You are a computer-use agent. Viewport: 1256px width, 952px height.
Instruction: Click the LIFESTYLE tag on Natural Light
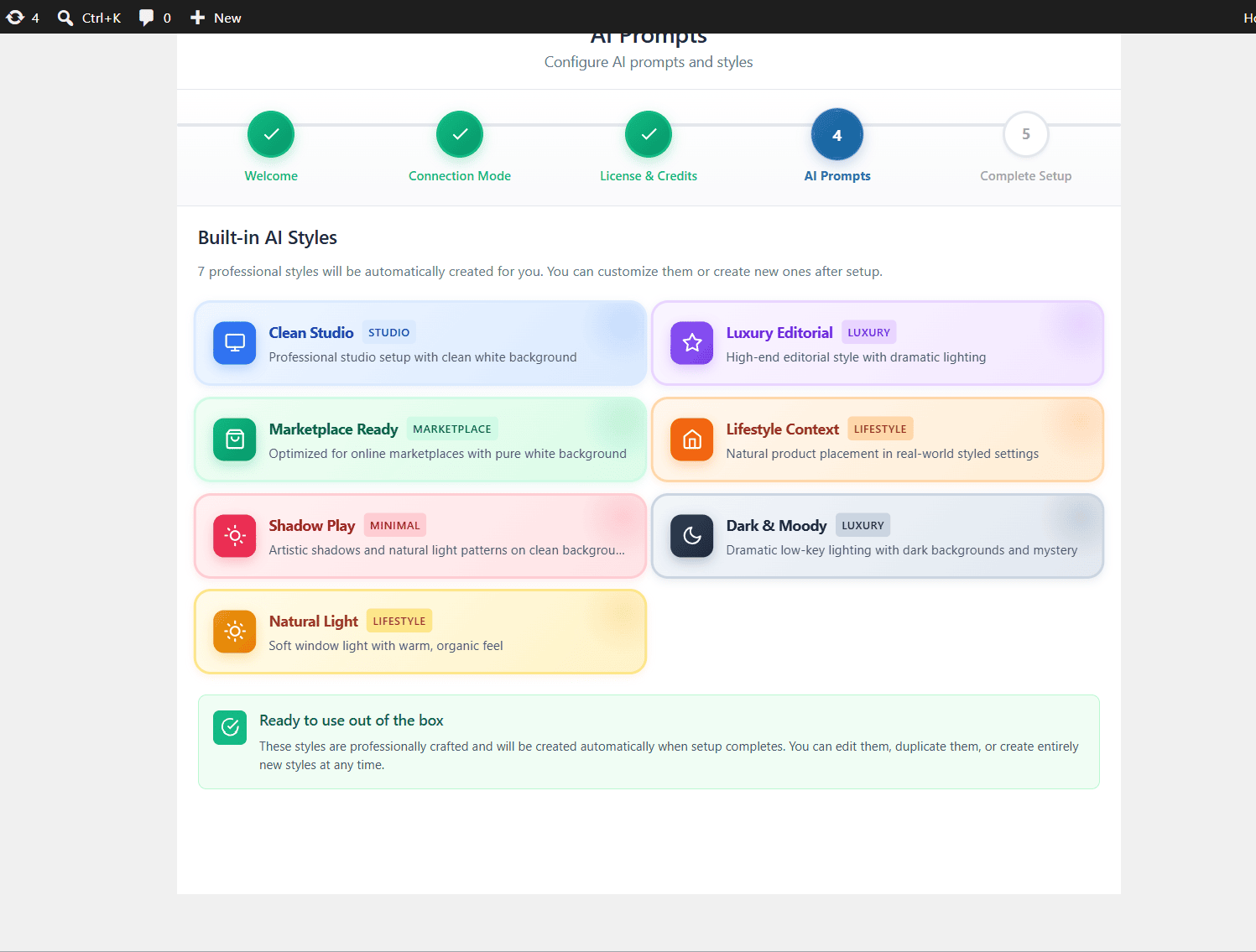[399, 621]
